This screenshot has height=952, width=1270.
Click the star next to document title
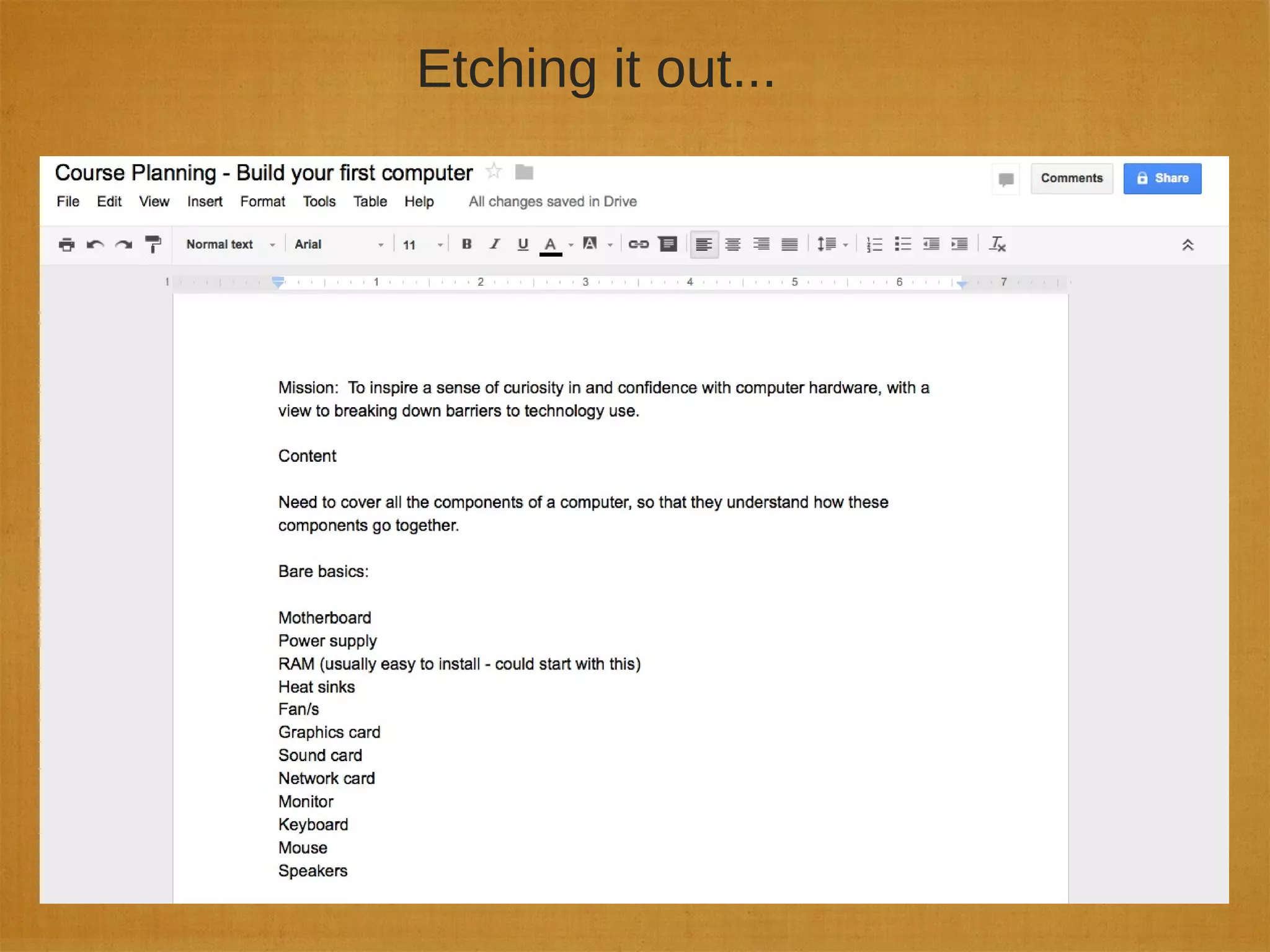coord(494,172)
